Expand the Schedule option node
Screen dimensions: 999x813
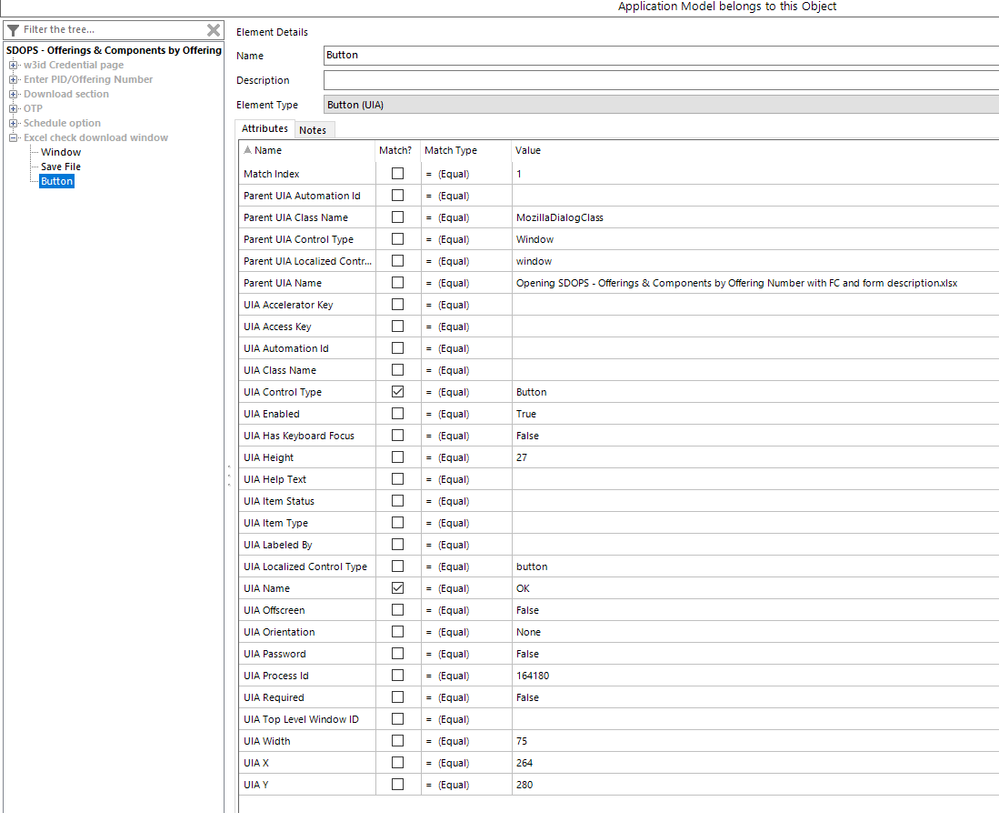13,124
